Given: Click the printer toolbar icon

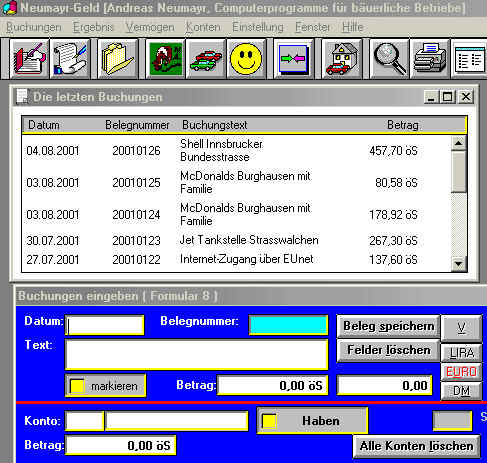Looking at the screenshot, I should click(x=430, y=59).
